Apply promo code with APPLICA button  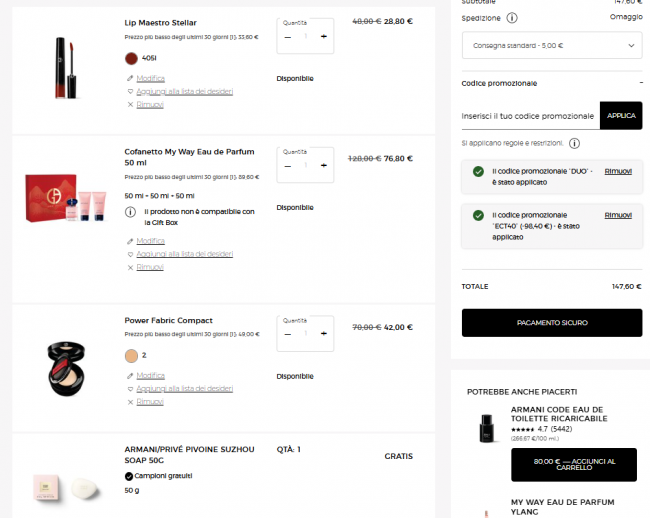pyautogui.click(x=621, y=116)
